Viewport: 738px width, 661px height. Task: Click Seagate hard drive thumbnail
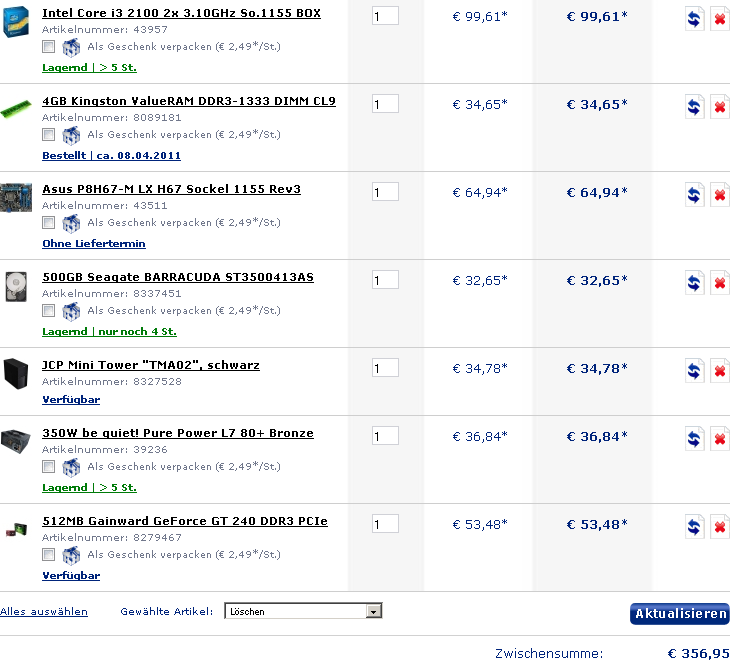(x=16, y=286)
